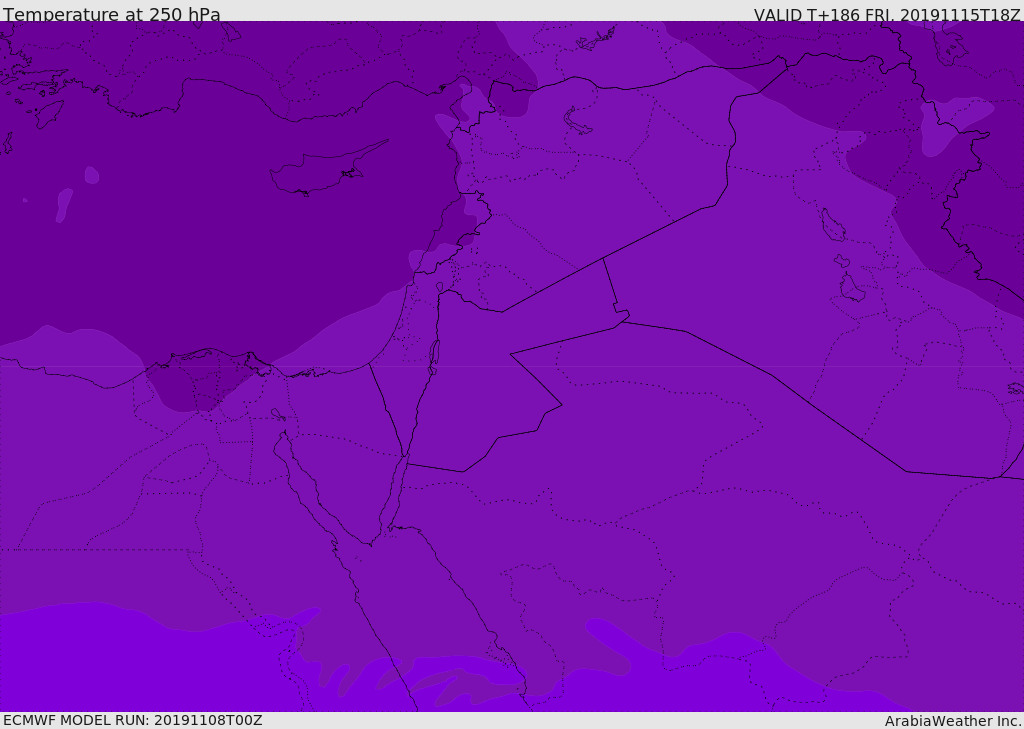Click the 'Temperature at 250 hPa' title
This screenshot has height=729, width=1024.
(x=112, y=14)
